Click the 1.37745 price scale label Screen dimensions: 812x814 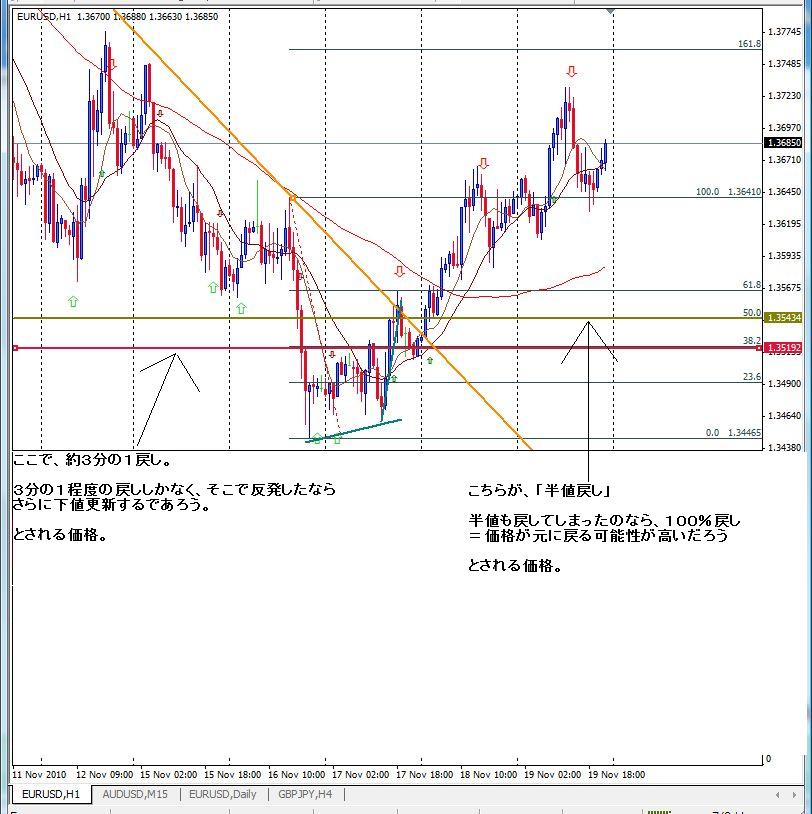[784, 32]
